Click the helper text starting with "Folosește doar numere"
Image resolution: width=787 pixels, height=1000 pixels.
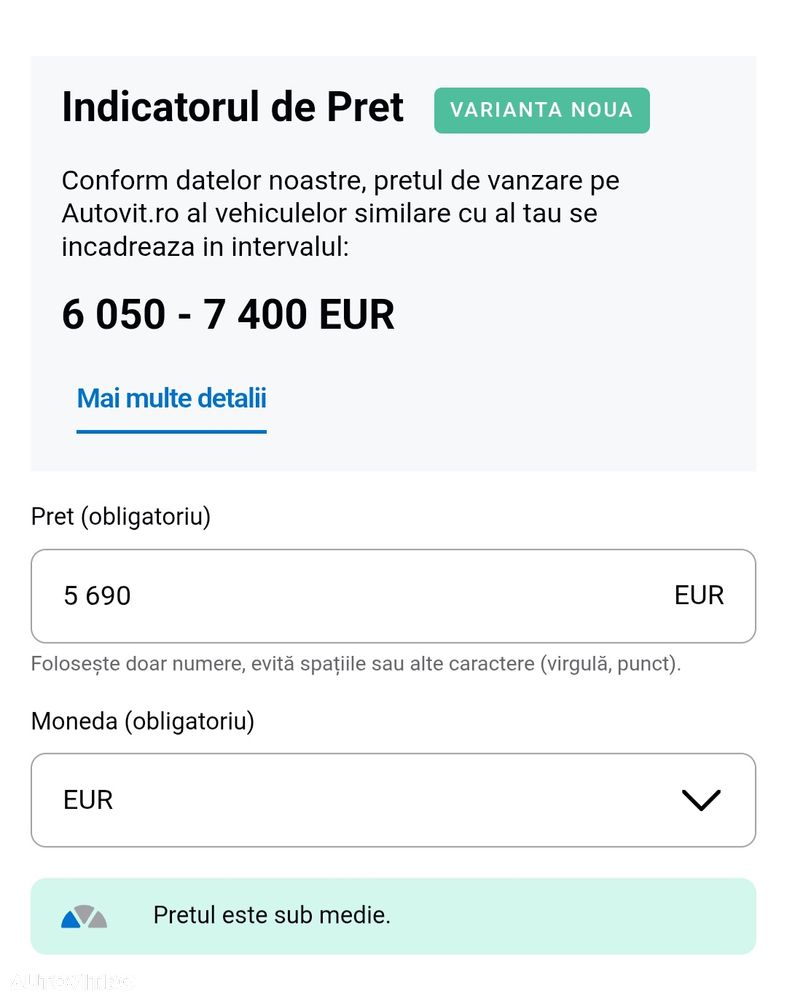[x=355, y=664]
